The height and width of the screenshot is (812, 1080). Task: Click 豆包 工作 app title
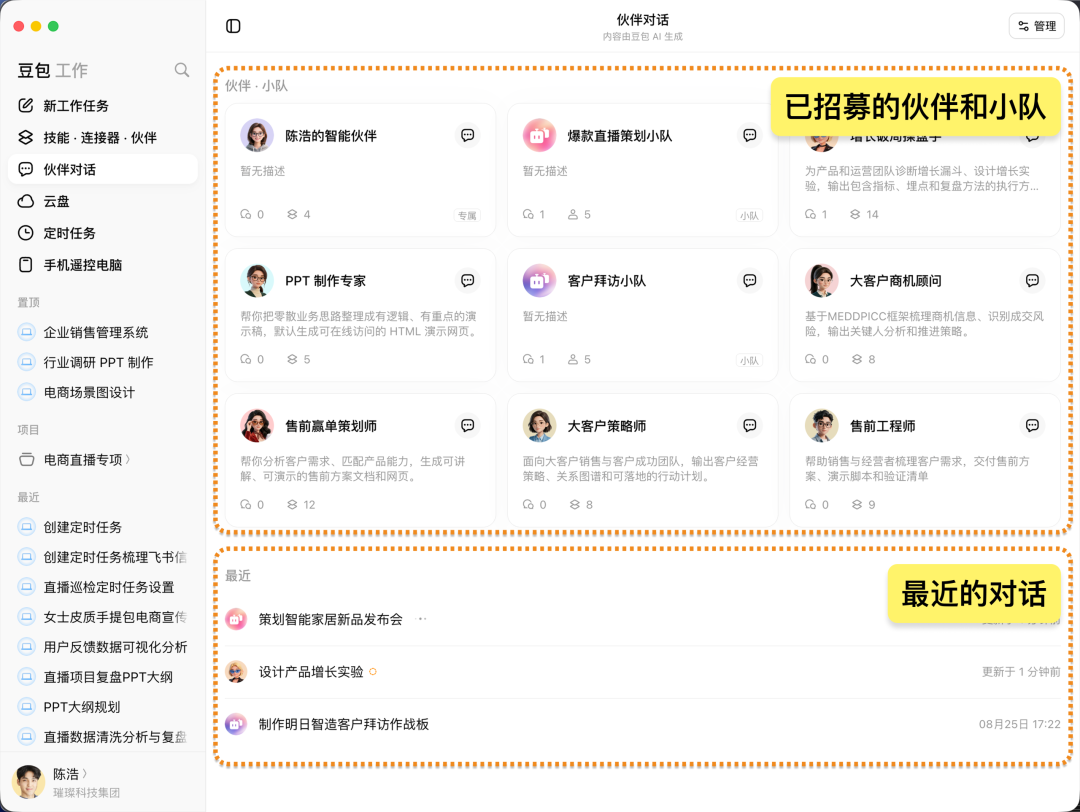[x=52, y=70]
